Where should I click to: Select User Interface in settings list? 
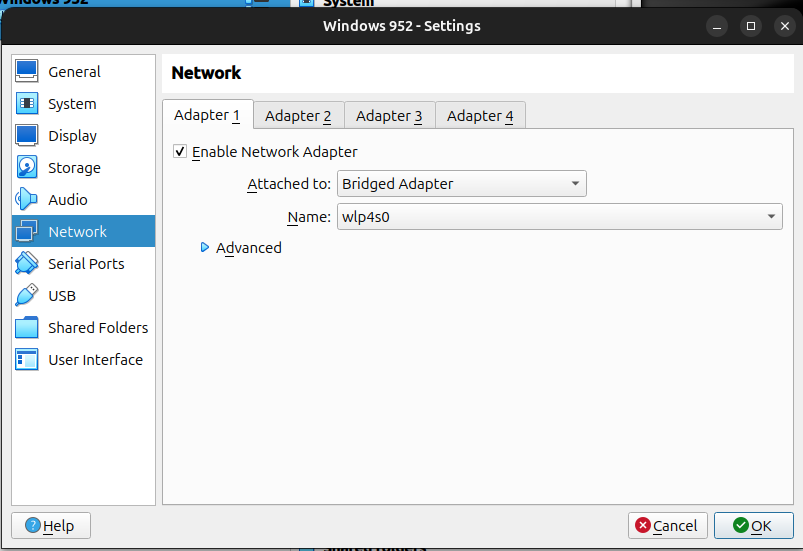tap(83, 359)
